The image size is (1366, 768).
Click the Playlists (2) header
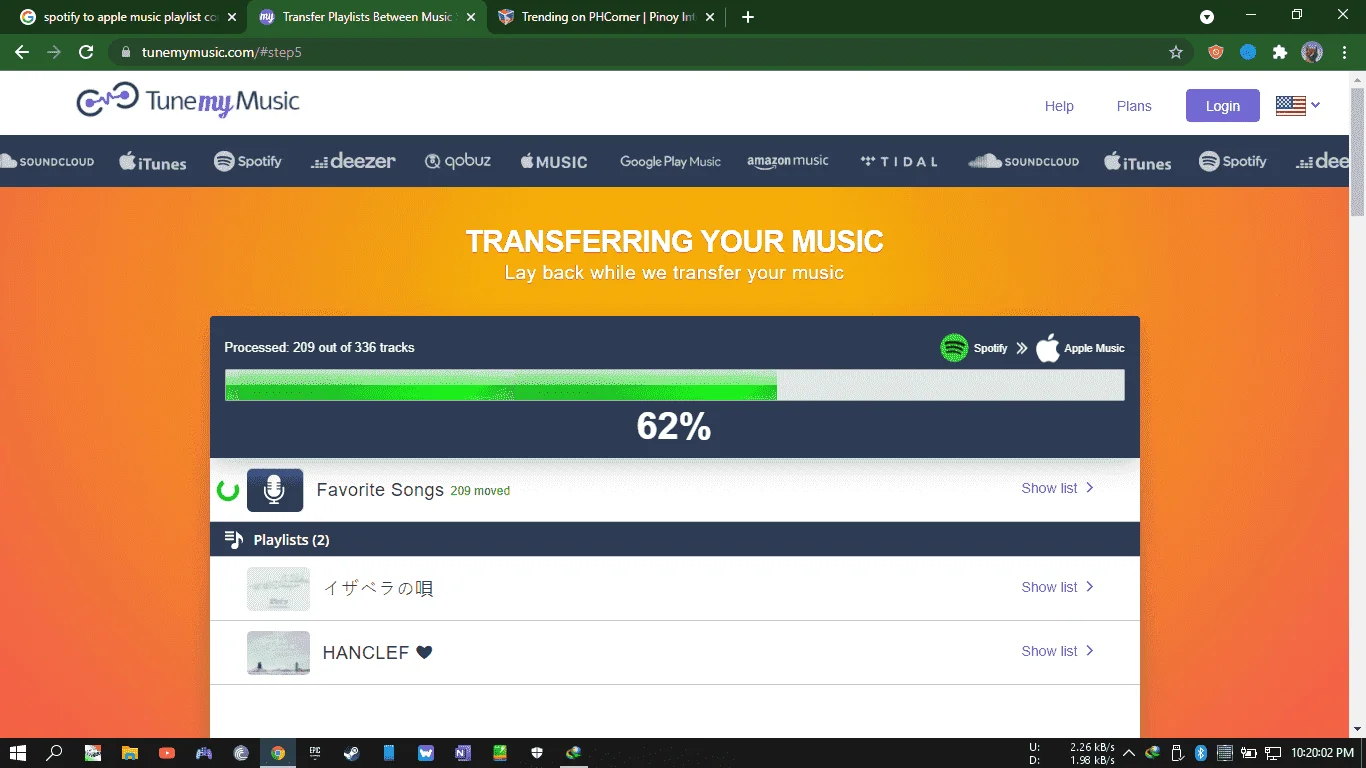(675, 540)
